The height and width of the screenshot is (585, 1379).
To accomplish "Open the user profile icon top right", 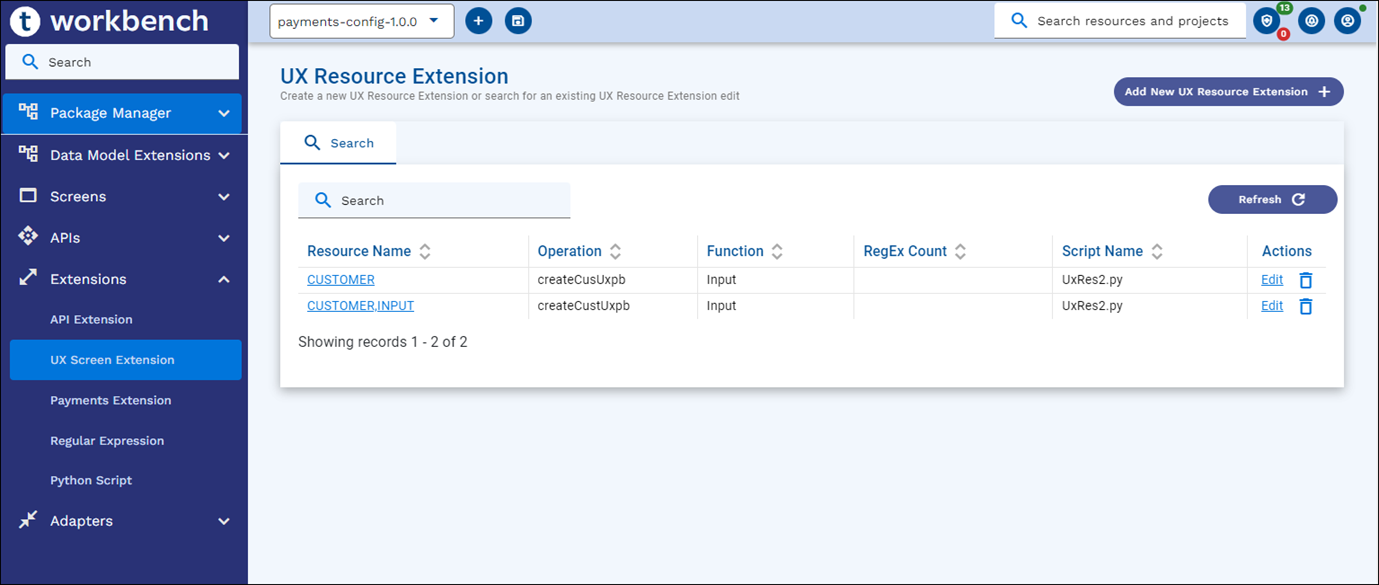I will pyautogui.click(x=1347, y=20).
